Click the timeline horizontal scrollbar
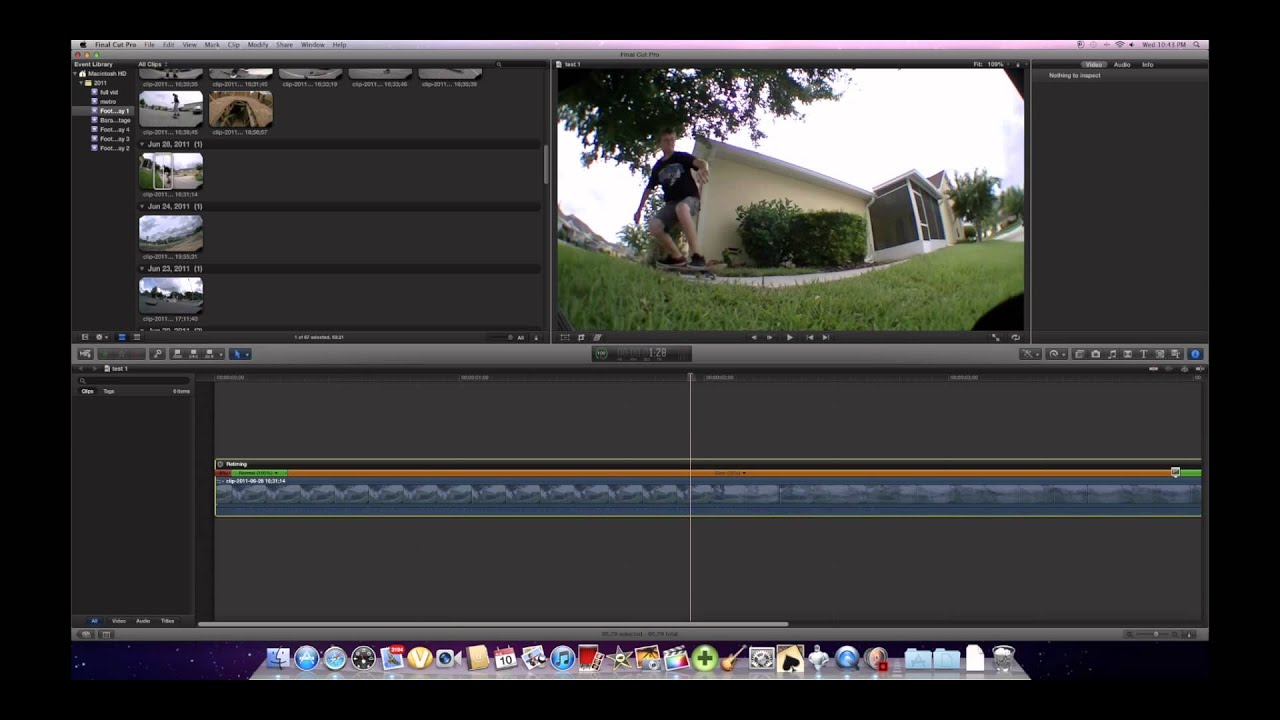The width and height of the screenshot is (1280, 720). click(493, 625)
